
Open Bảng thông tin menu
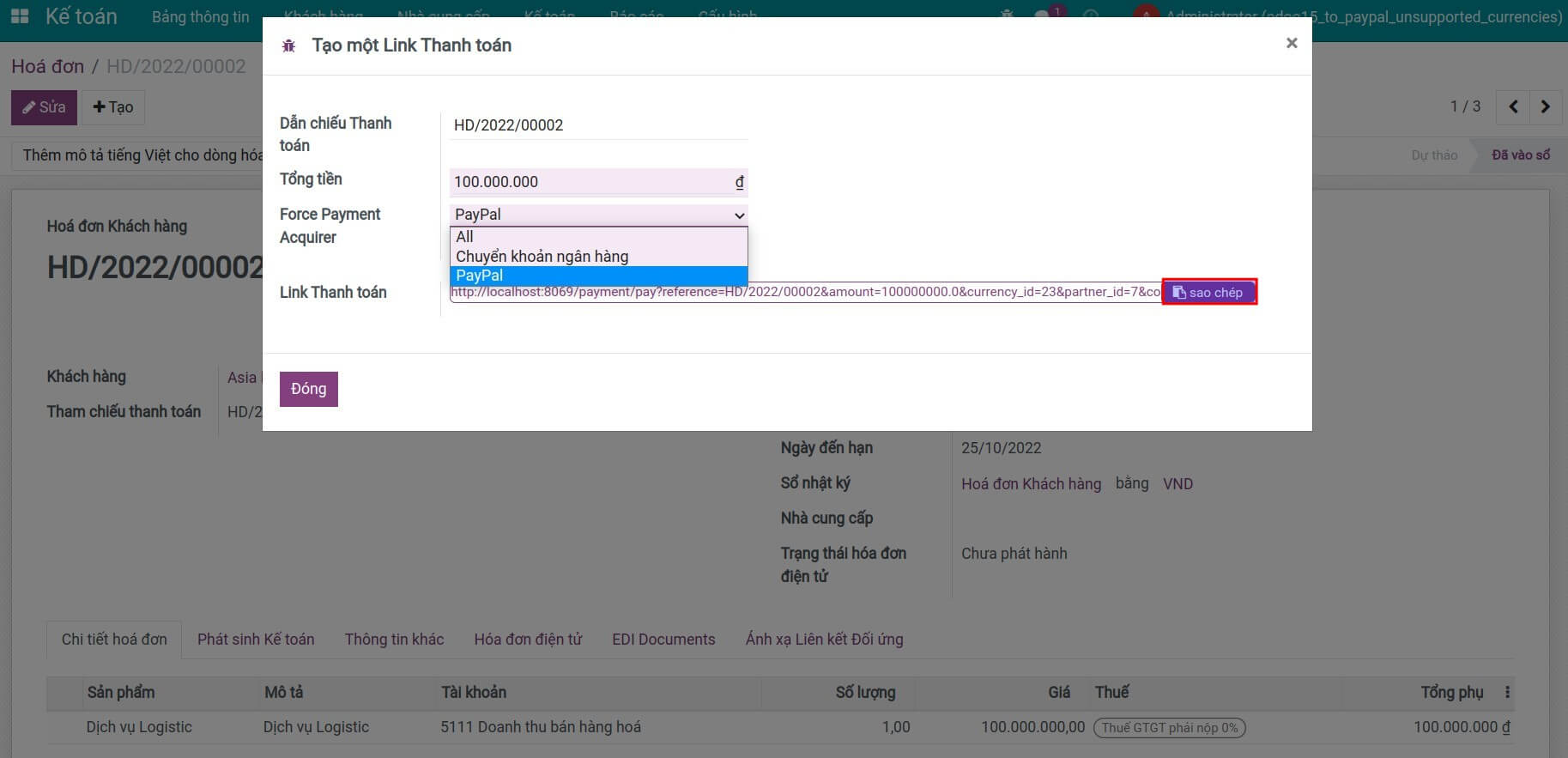tap(200, 17)
